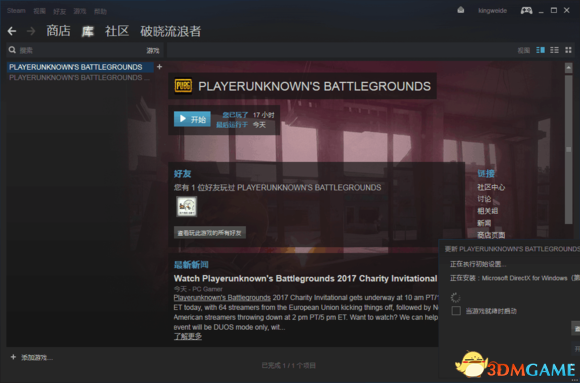The width and height of the screenshot is (580, 383).
Task: Close the Steam window
Action: click(x=567, y=10)
